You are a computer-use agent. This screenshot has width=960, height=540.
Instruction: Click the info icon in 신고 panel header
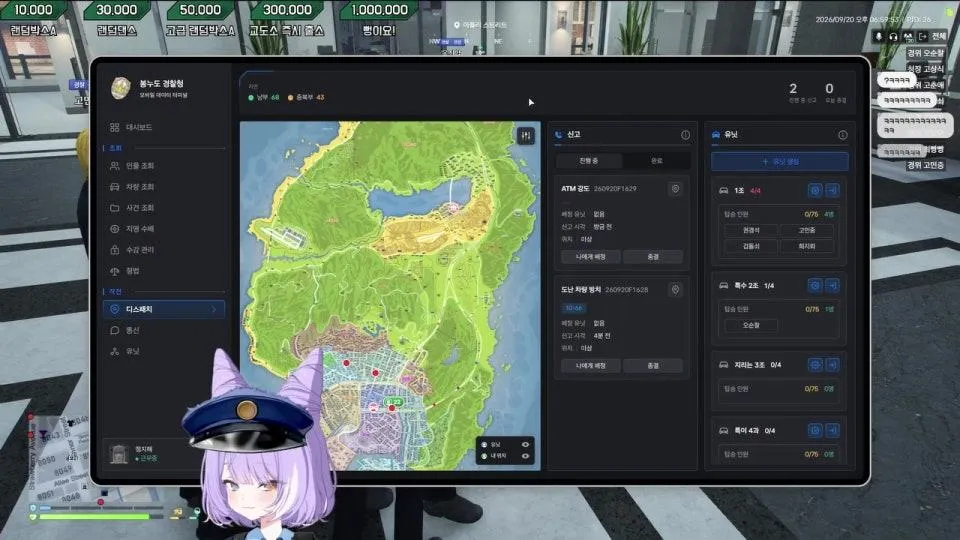[685, 135]
